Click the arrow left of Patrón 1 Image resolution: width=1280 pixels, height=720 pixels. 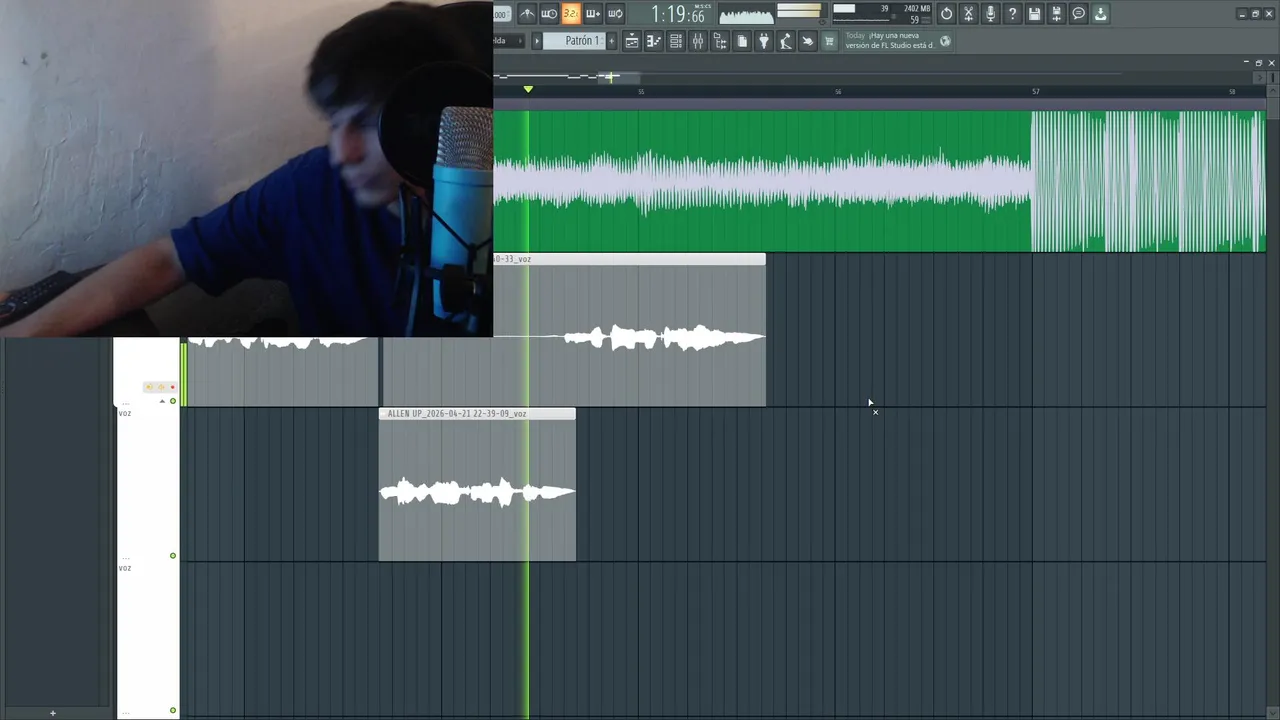536,41
